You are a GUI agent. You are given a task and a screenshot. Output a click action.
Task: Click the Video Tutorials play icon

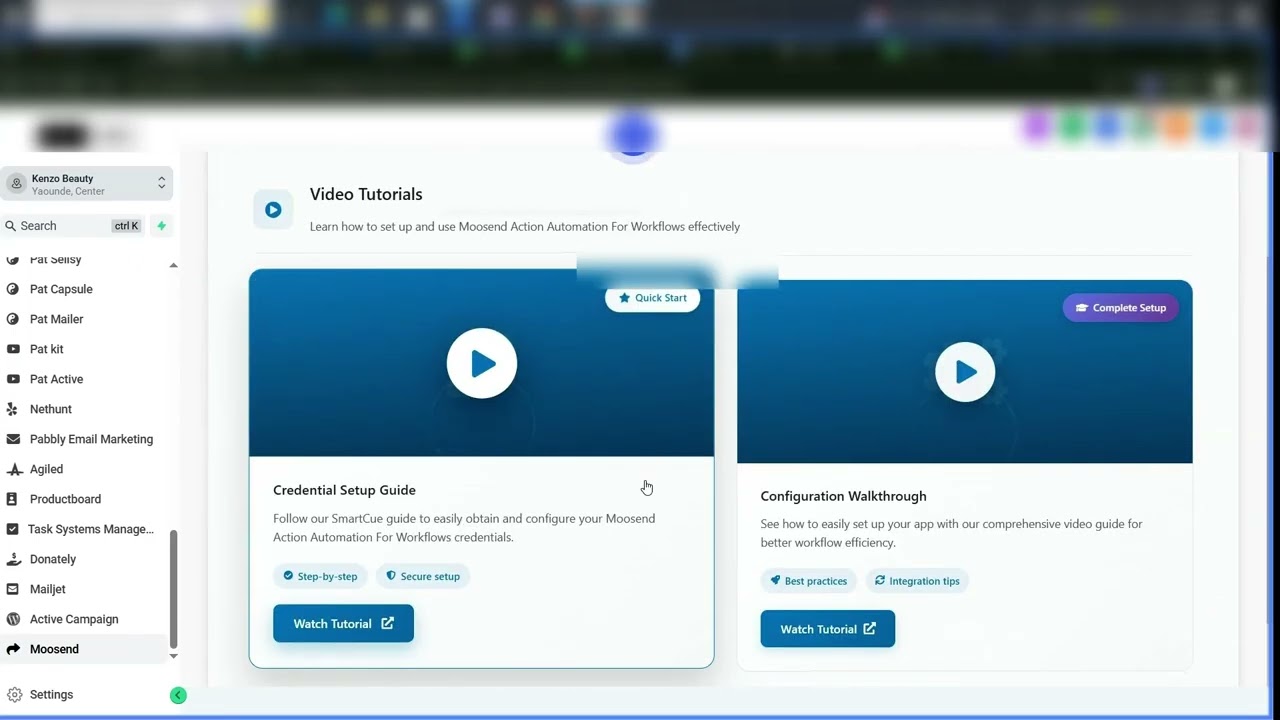(x=273, y=210)
